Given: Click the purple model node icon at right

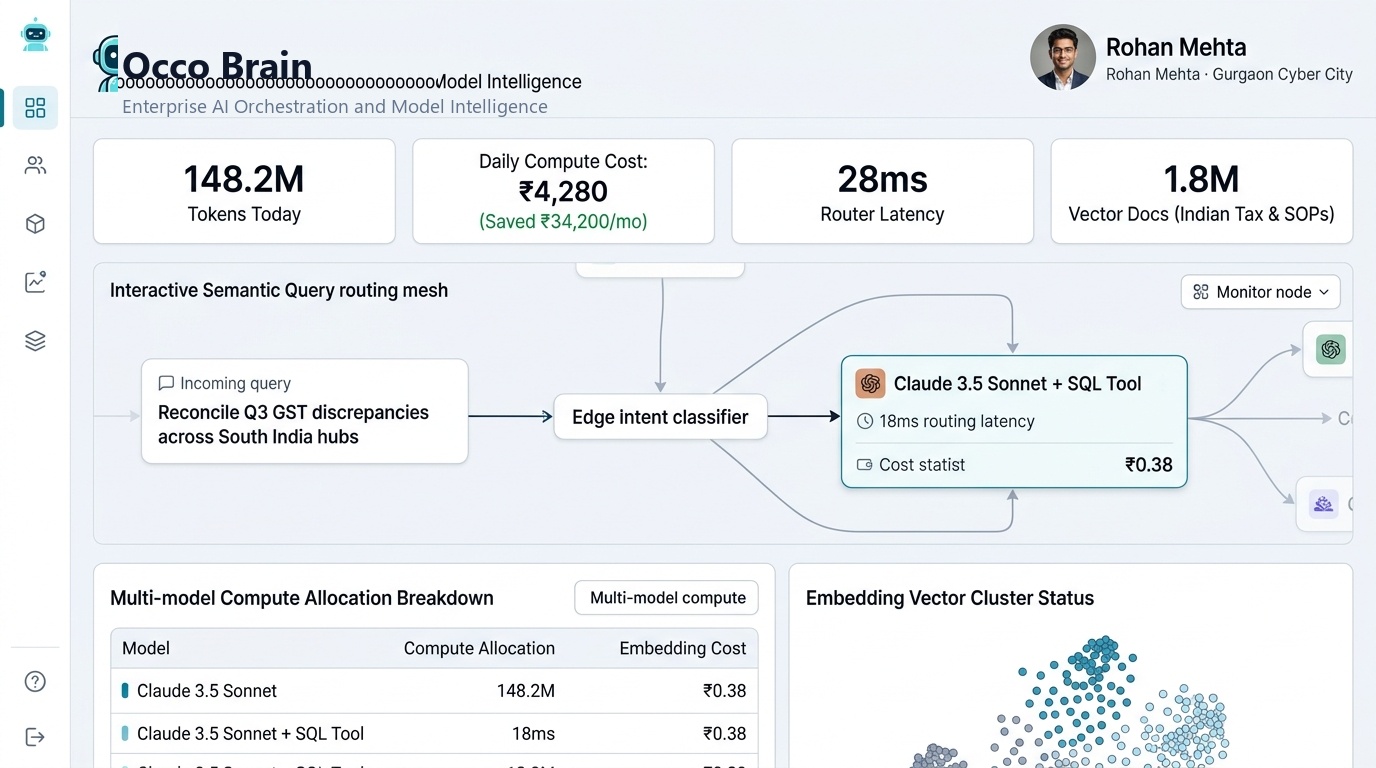Looking at the screenshot, I should point(1324,504).
